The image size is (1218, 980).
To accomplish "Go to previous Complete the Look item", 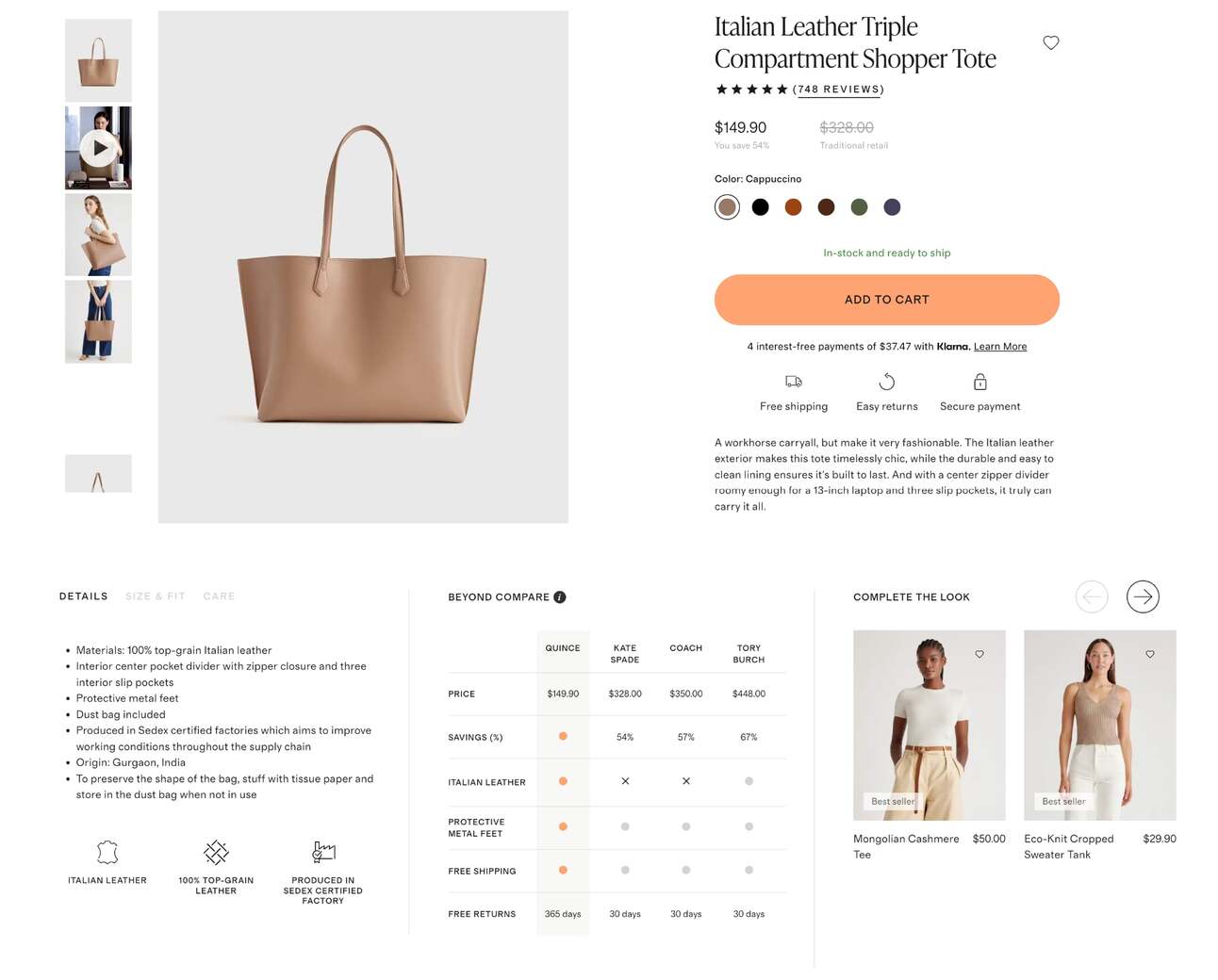I will coord(1092,596).
